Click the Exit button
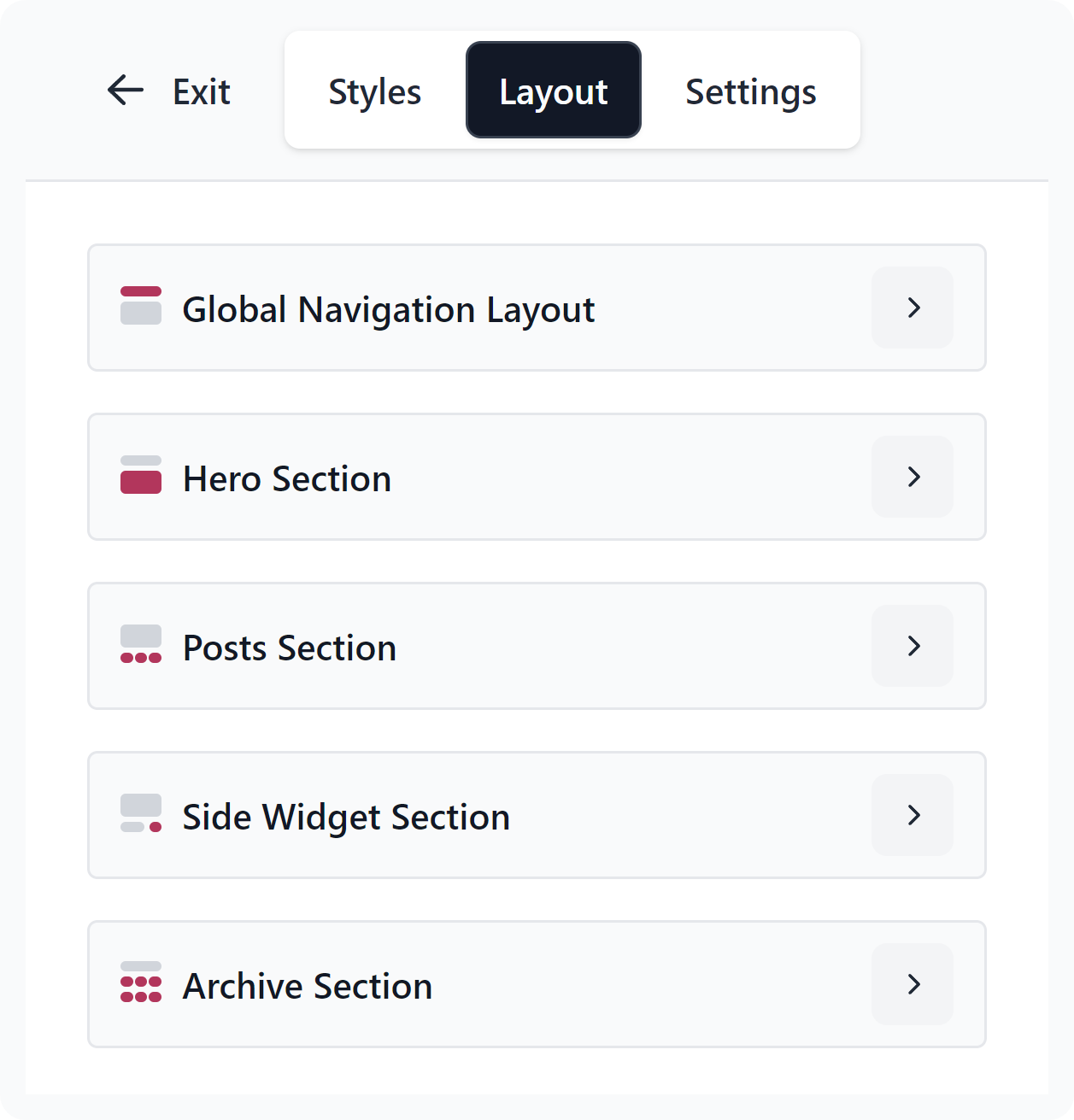Image resolution: width=1074 pixels, height=1120 pixels. (201, 91)
